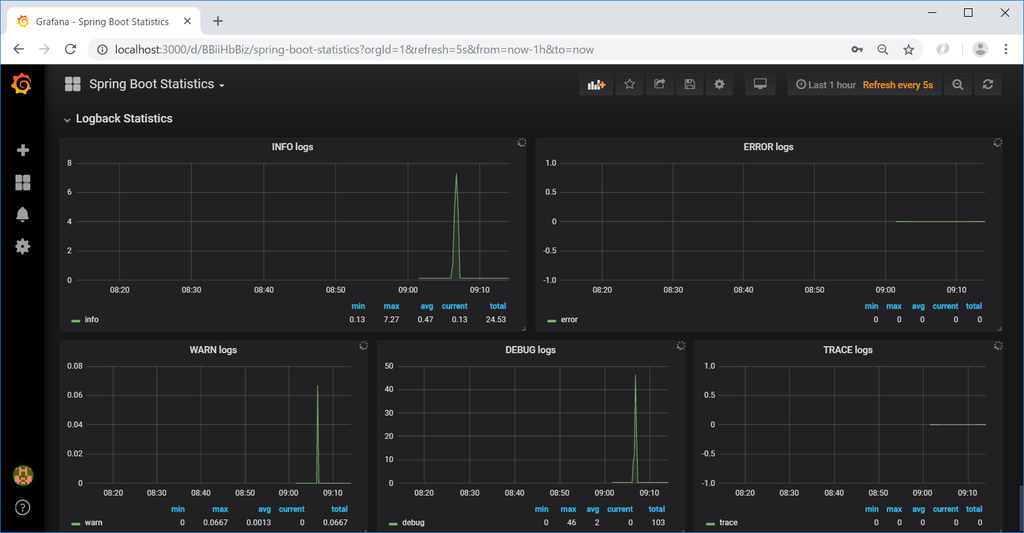
Task: Open the Spring Boot Statistics dashboard dropdown
Action: pyautogui.click(x=157, y=84)
